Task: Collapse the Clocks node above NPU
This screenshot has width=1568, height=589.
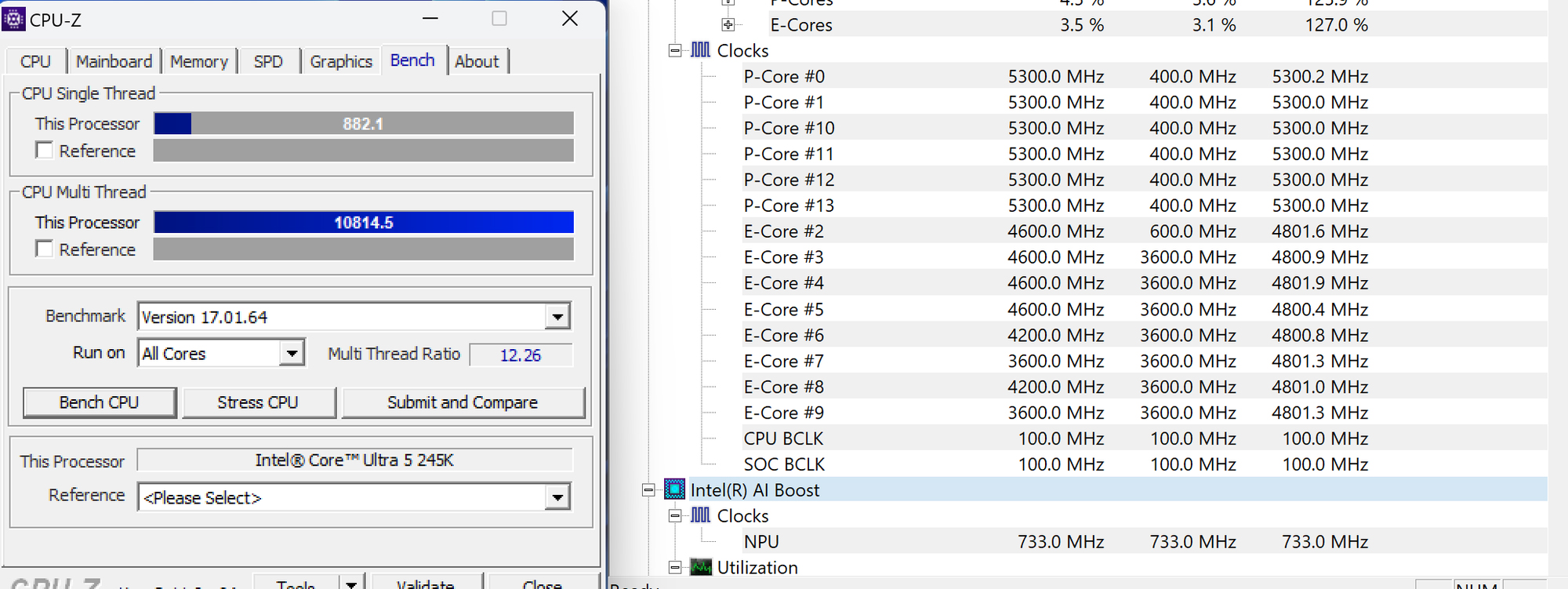Action: (675, 515)
